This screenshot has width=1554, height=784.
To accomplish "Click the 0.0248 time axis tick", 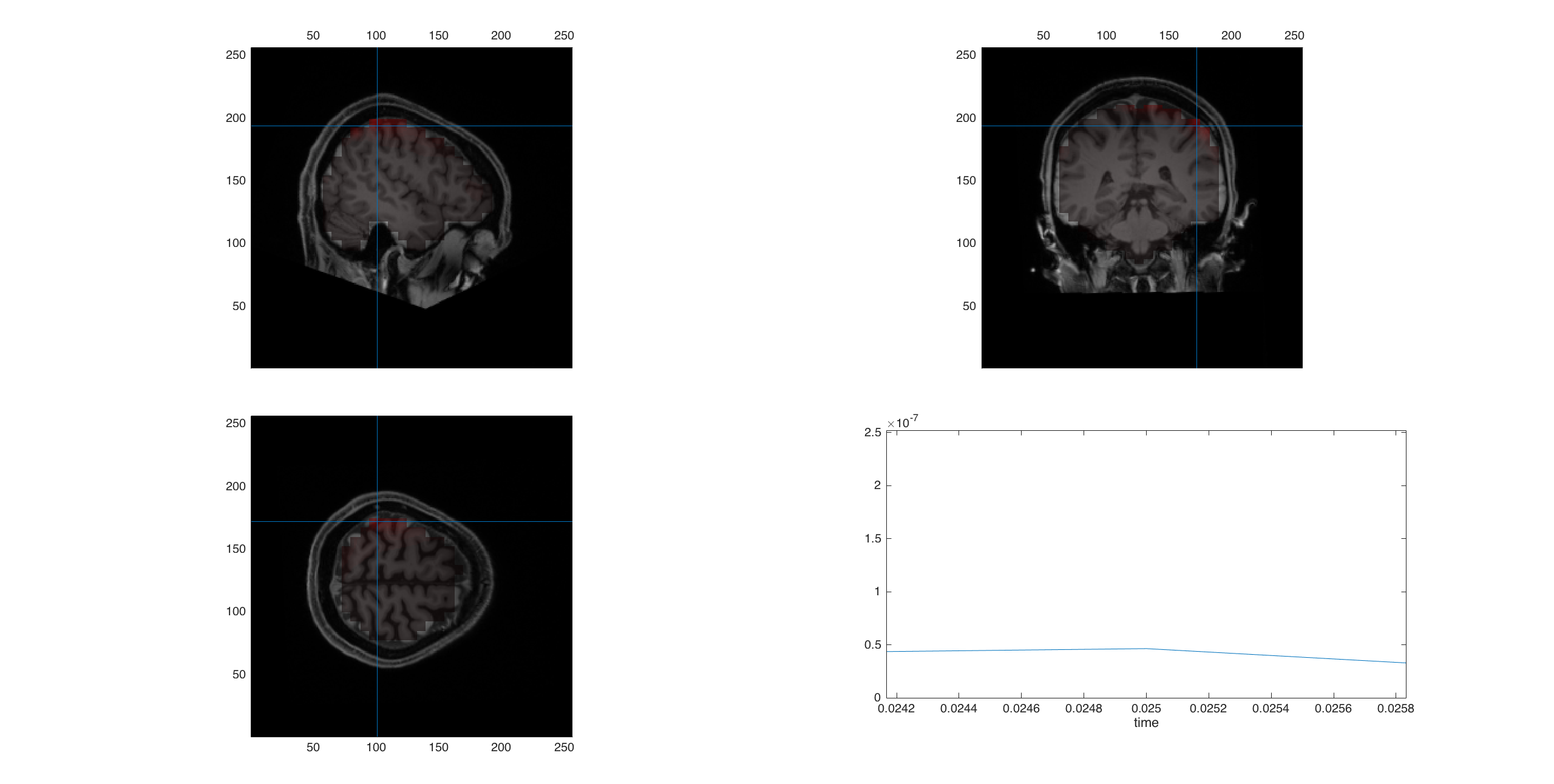I will pyautogui.click(x=1084, y=708).
